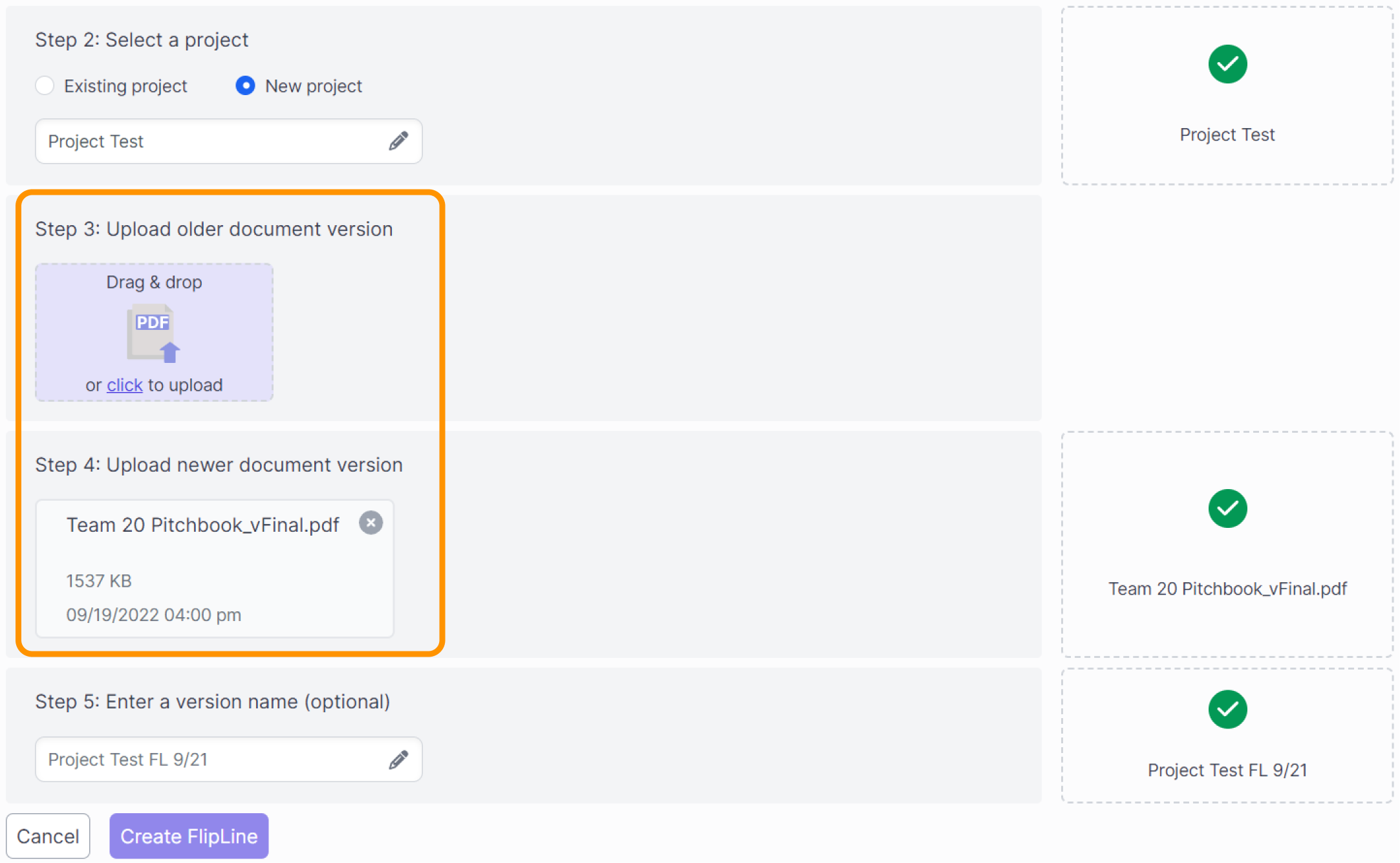Click the Cancel button
This screenshot has width=1400, height=863.
48,836
